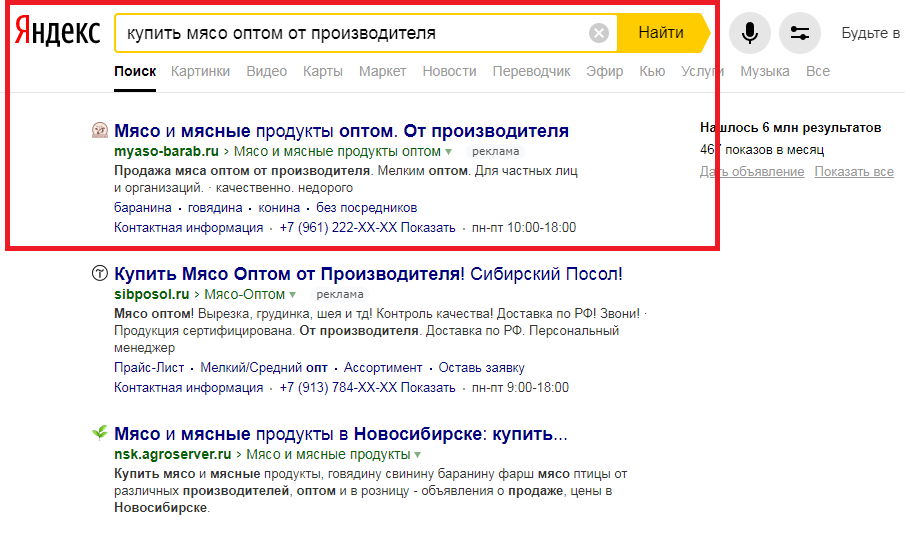Click the конина quick link
The height and width of the screenshot is (539, 905).
point(279,208)
